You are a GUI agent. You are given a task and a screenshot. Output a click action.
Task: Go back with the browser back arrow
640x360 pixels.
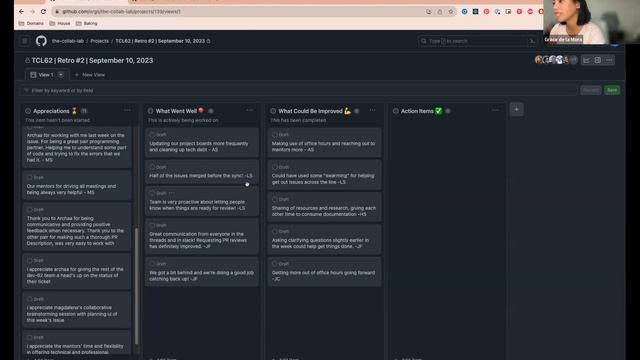click(x=22, y=11)
